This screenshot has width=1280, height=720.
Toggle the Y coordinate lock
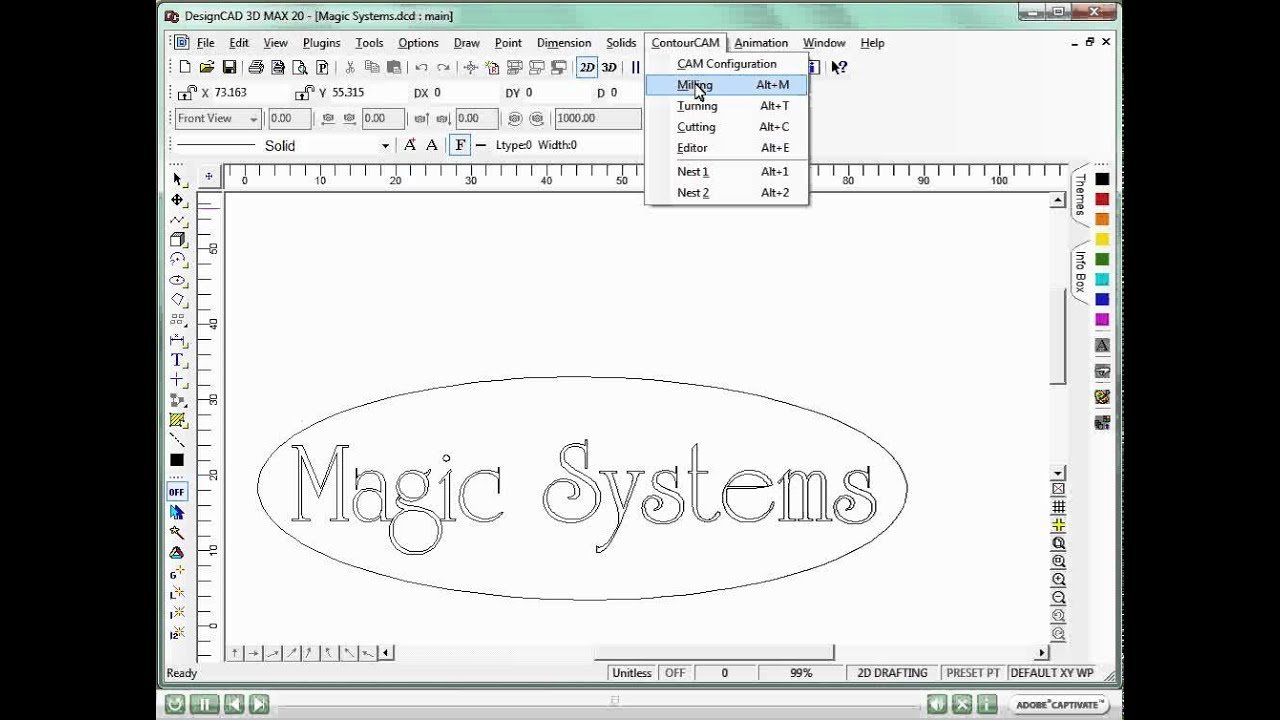pyautogui.click(x=304, y=92)
